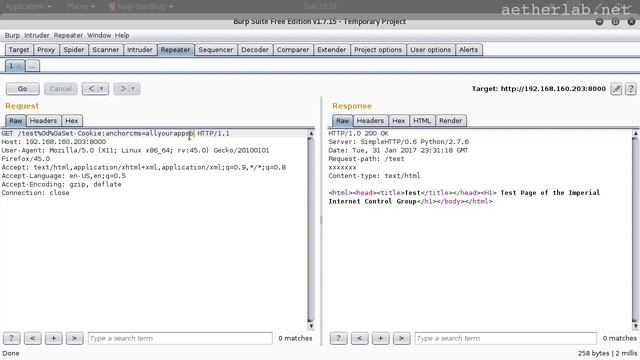The image size is (640, 360).
Task: Switch to the Sequencer tab
Action: pos(216,50)
